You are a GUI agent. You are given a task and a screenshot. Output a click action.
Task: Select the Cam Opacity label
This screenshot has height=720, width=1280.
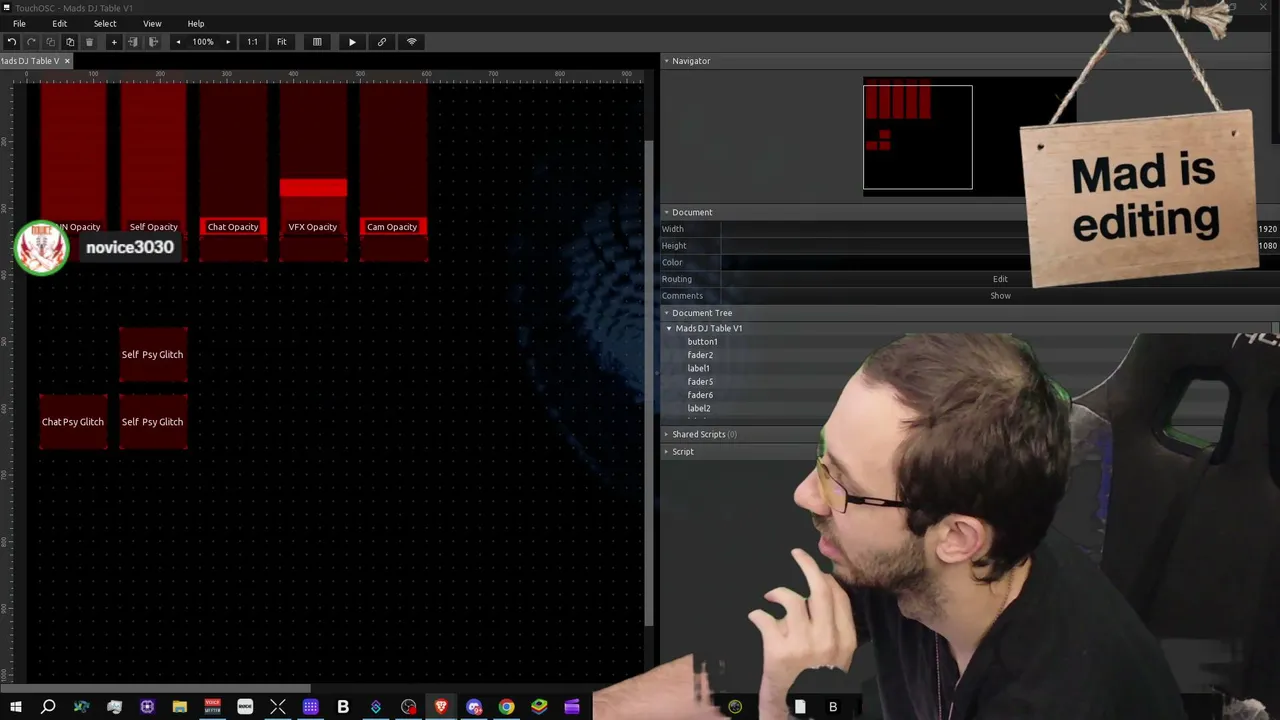coord(392,227)
